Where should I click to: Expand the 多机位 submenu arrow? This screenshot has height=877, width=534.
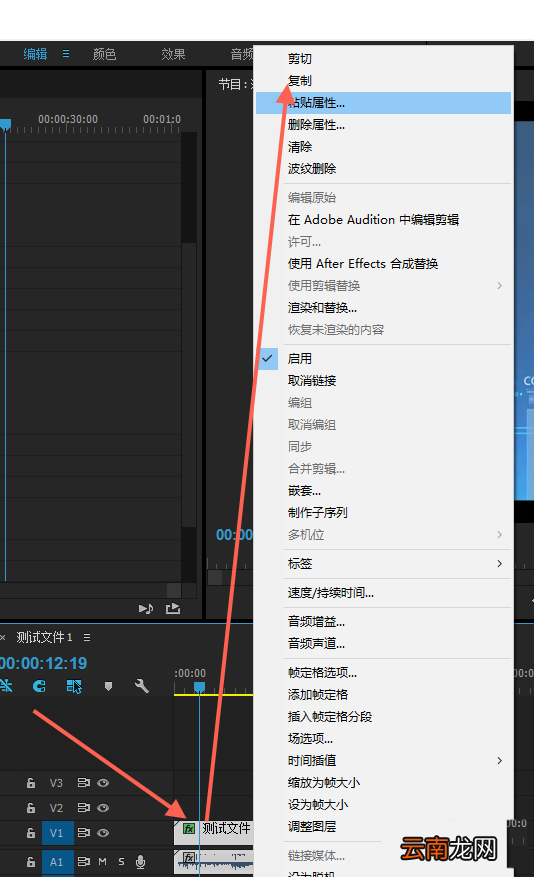[x=499, y=535]
